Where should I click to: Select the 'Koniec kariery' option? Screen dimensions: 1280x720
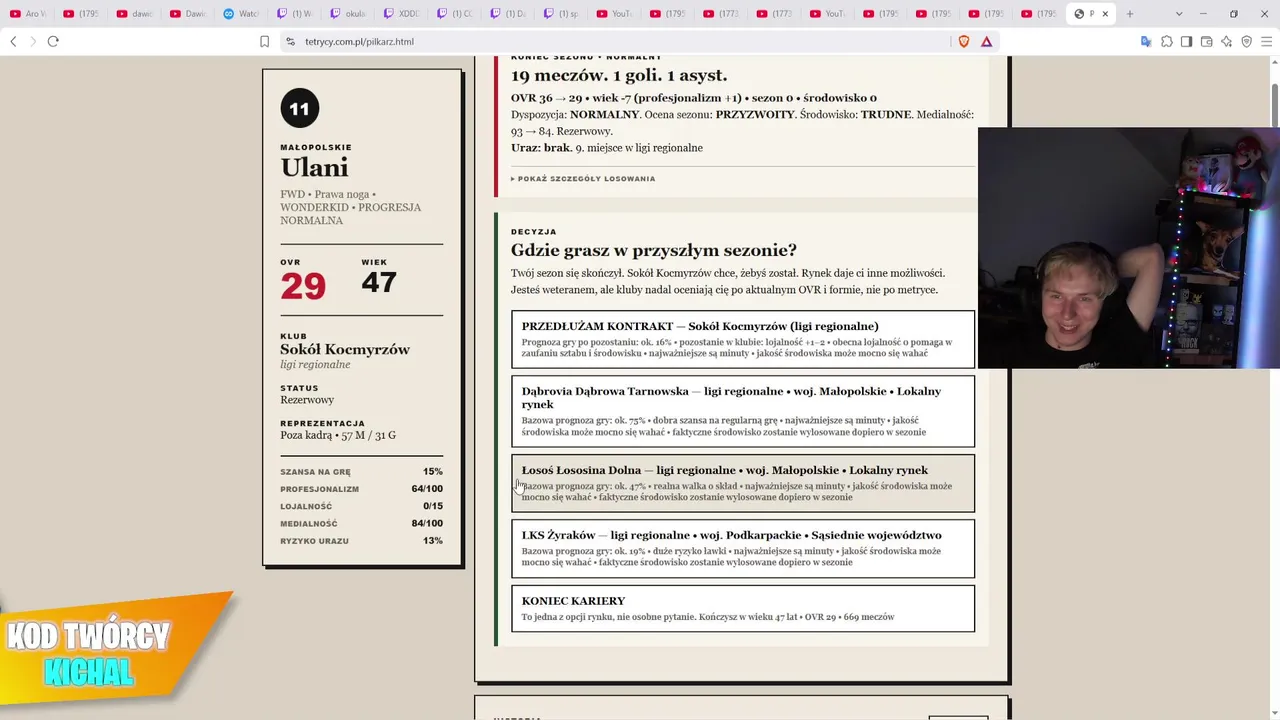click(743, 608)
